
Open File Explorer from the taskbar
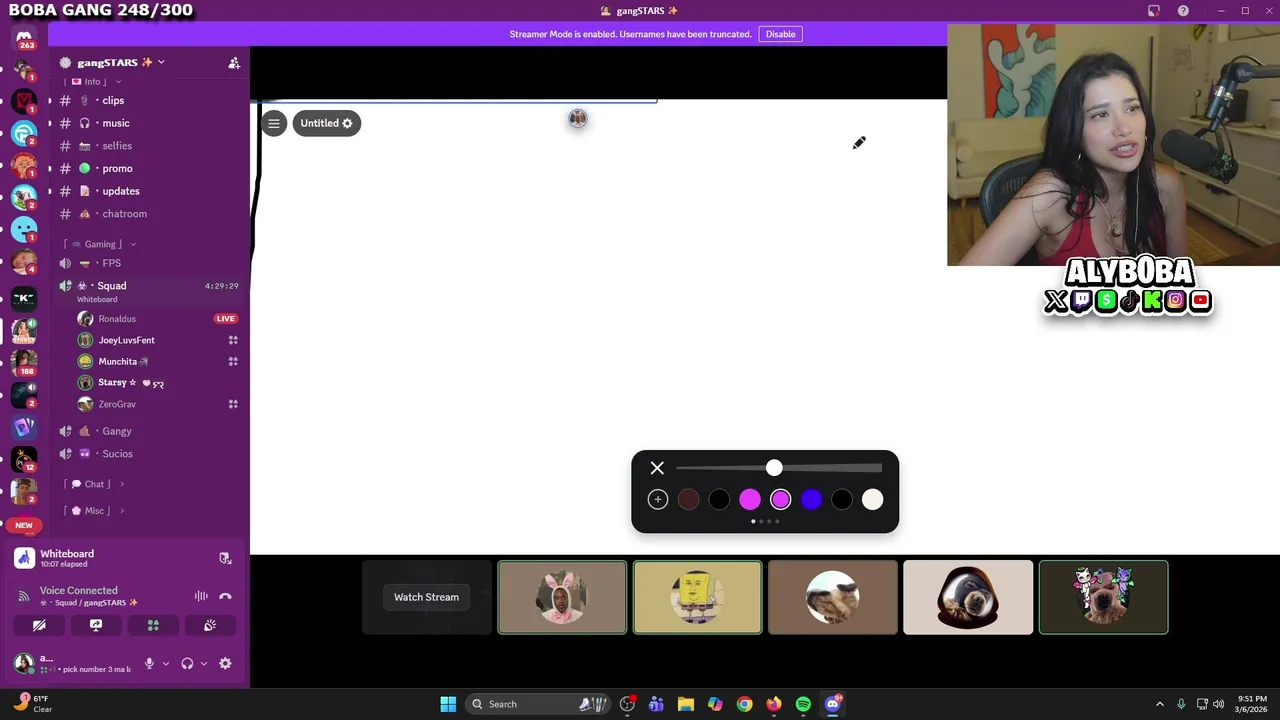(685, 704)
